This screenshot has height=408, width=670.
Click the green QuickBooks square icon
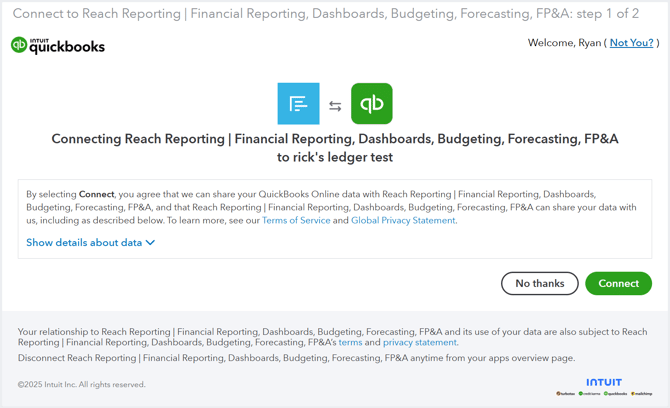(371, 104)
